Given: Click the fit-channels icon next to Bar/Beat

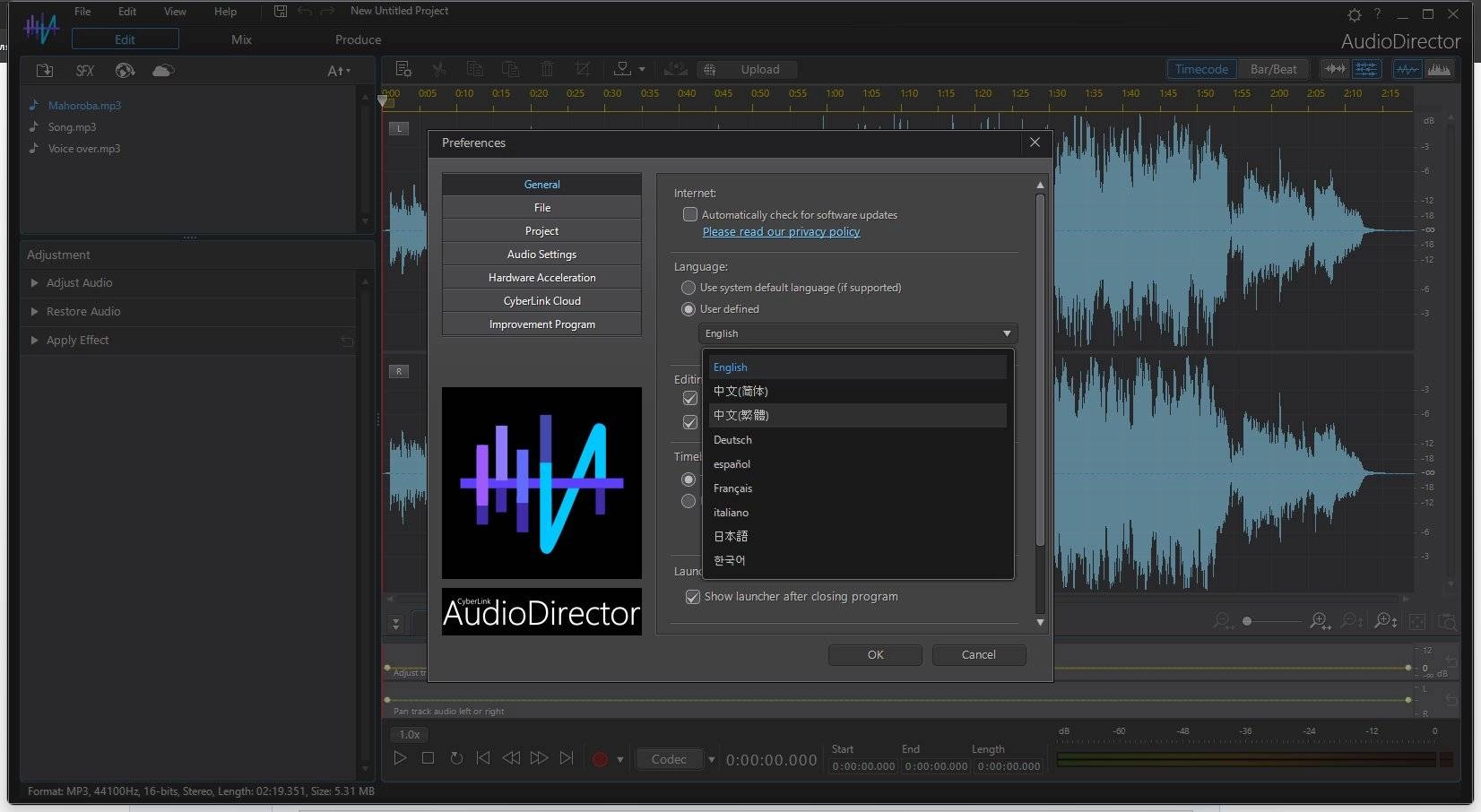Looking at the screenshot, I should 1336,69.
